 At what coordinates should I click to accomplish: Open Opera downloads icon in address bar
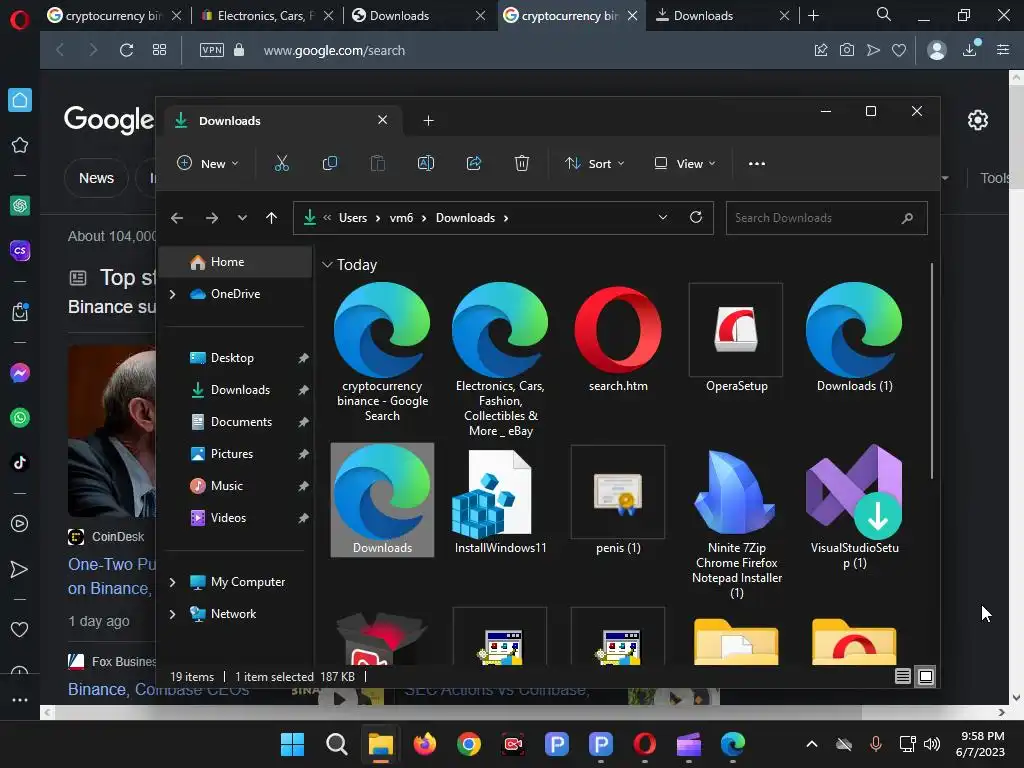click(x=970, y=49)
